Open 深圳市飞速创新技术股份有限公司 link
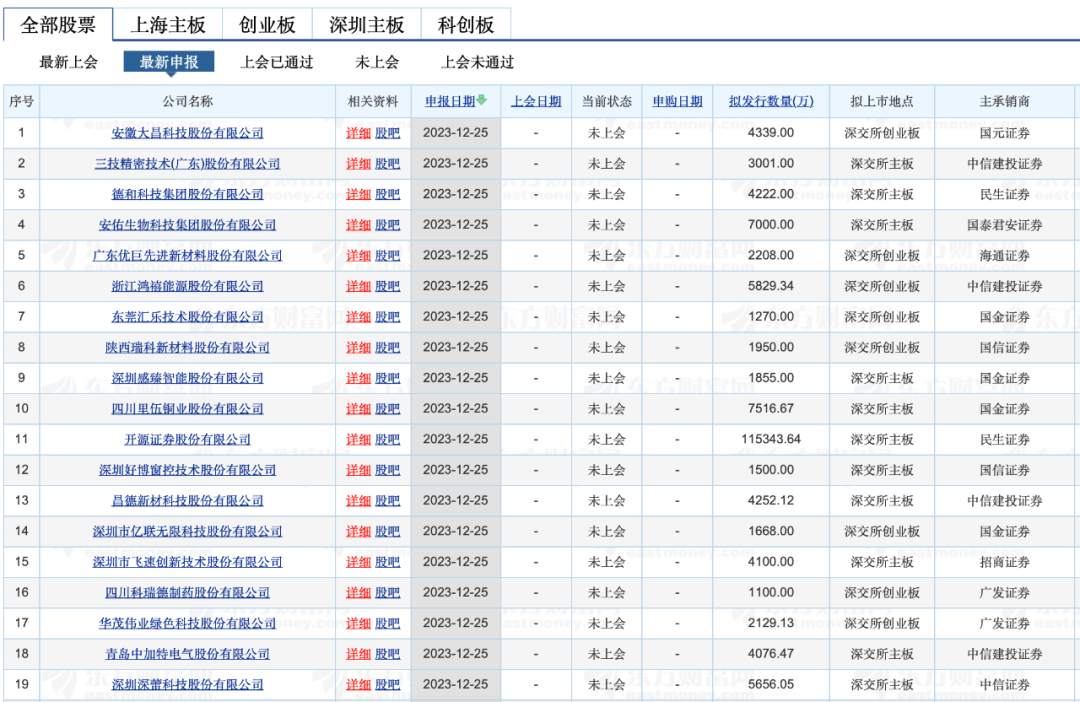Screen dimensions: 1080x702 coord(187,562)
